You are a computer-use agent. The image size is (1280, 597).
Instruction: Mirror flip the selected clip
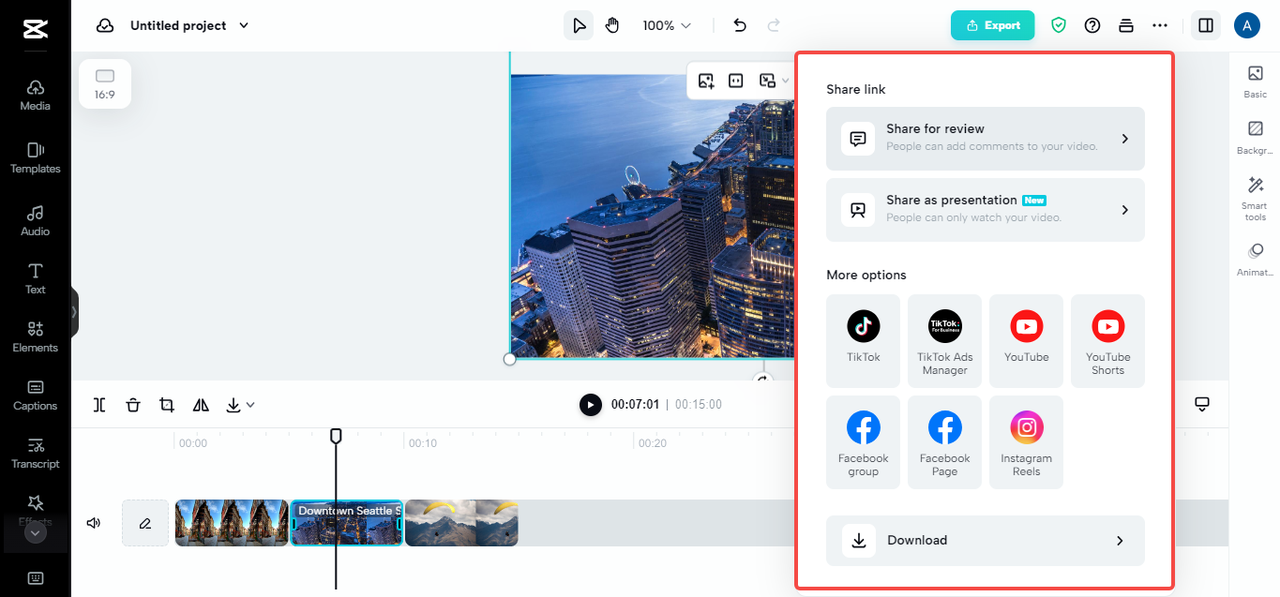coord(201,404)
